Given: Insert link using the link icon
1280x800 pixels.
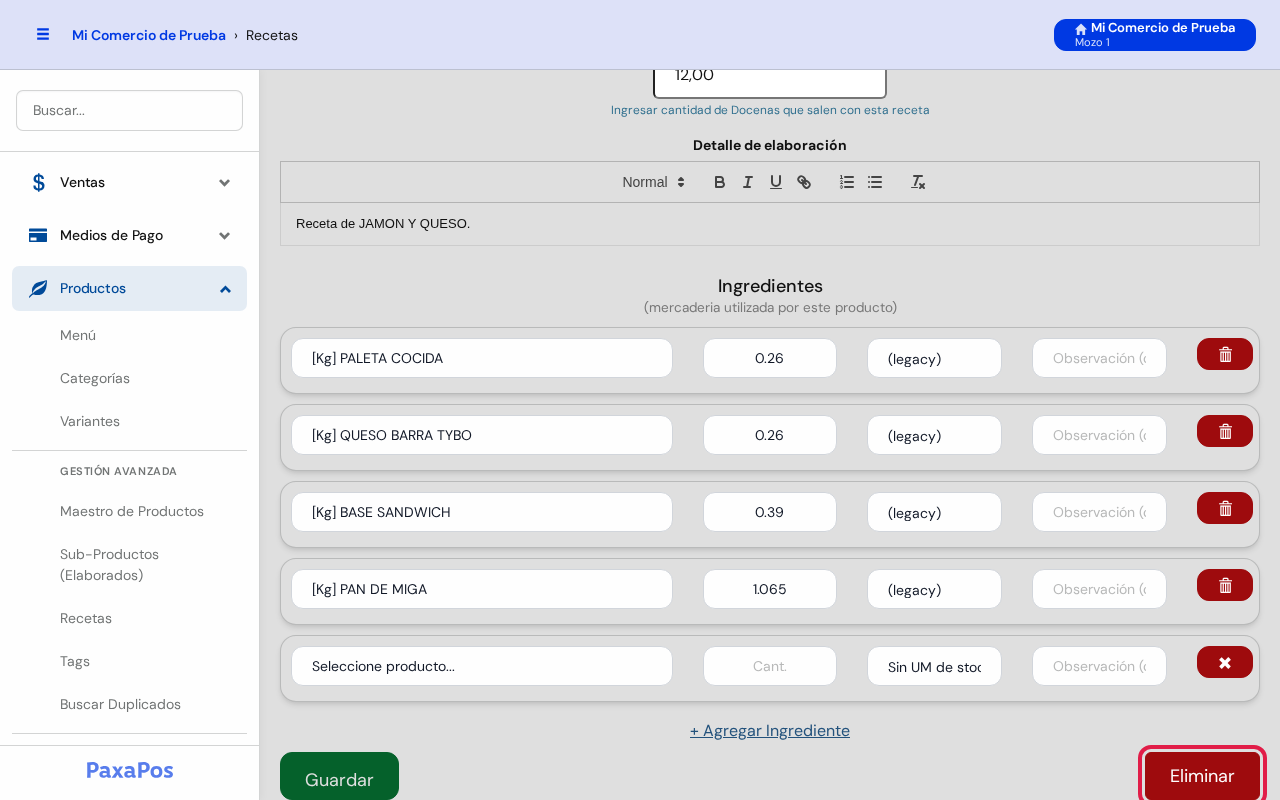Looking at the screenshot, I should pos(803,182).
